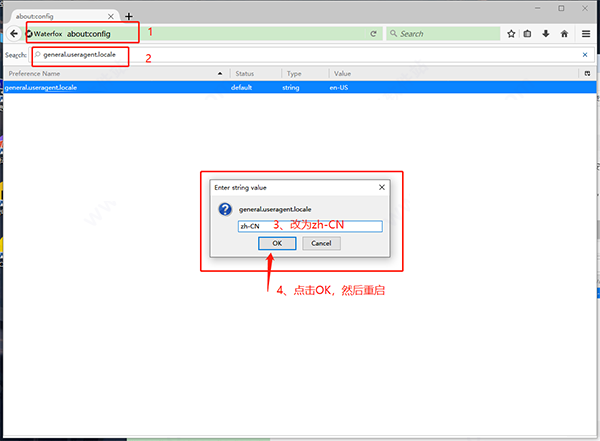Open the hamburger menu
This screenshot has height=441, width=600.
[x=586, y=33]
